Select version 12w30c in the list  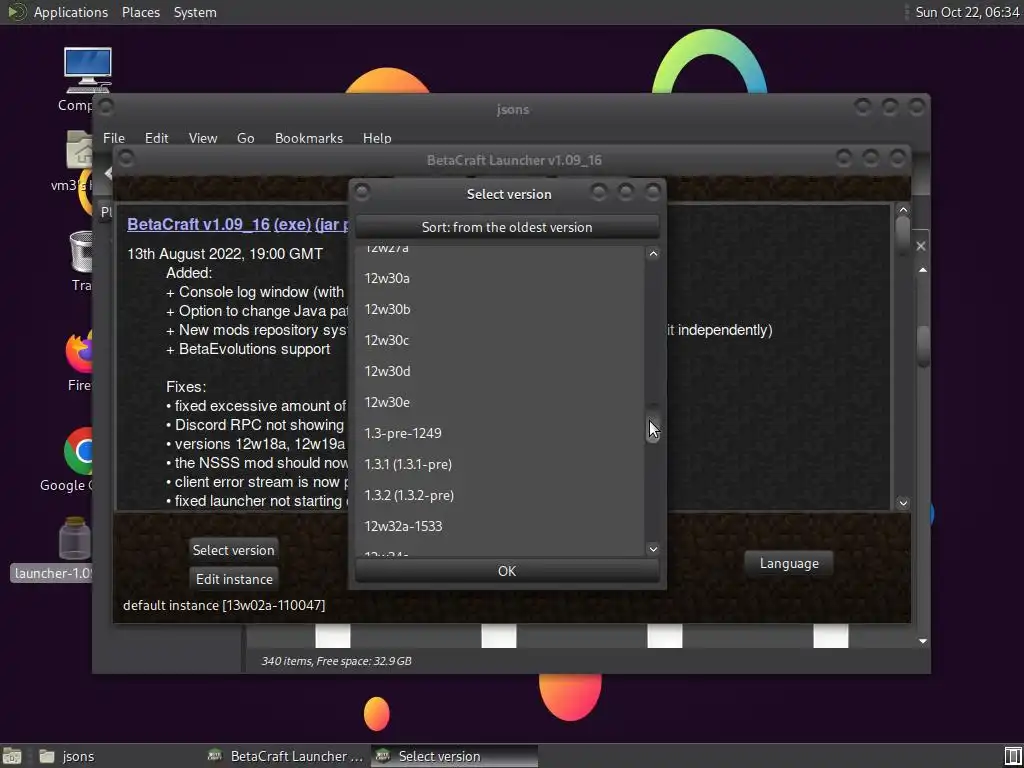pos(500,340)
